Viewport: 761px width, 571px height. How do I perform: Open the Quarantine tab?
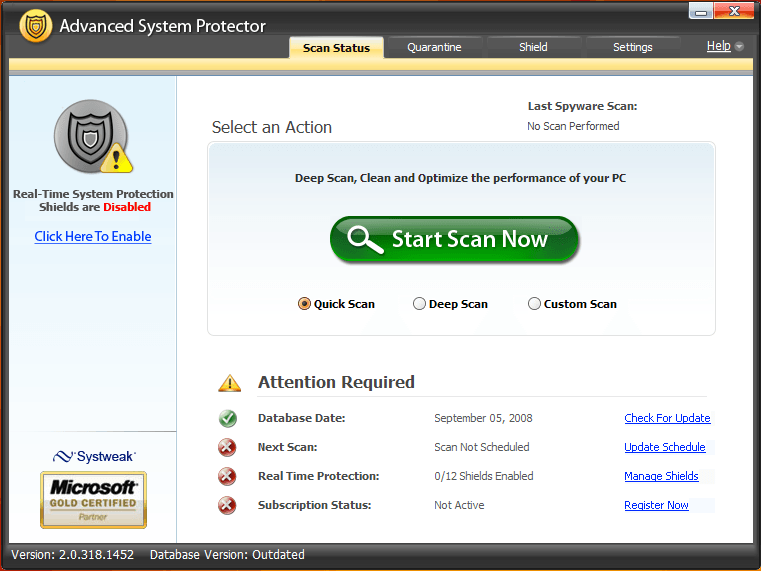click(434, 47)
